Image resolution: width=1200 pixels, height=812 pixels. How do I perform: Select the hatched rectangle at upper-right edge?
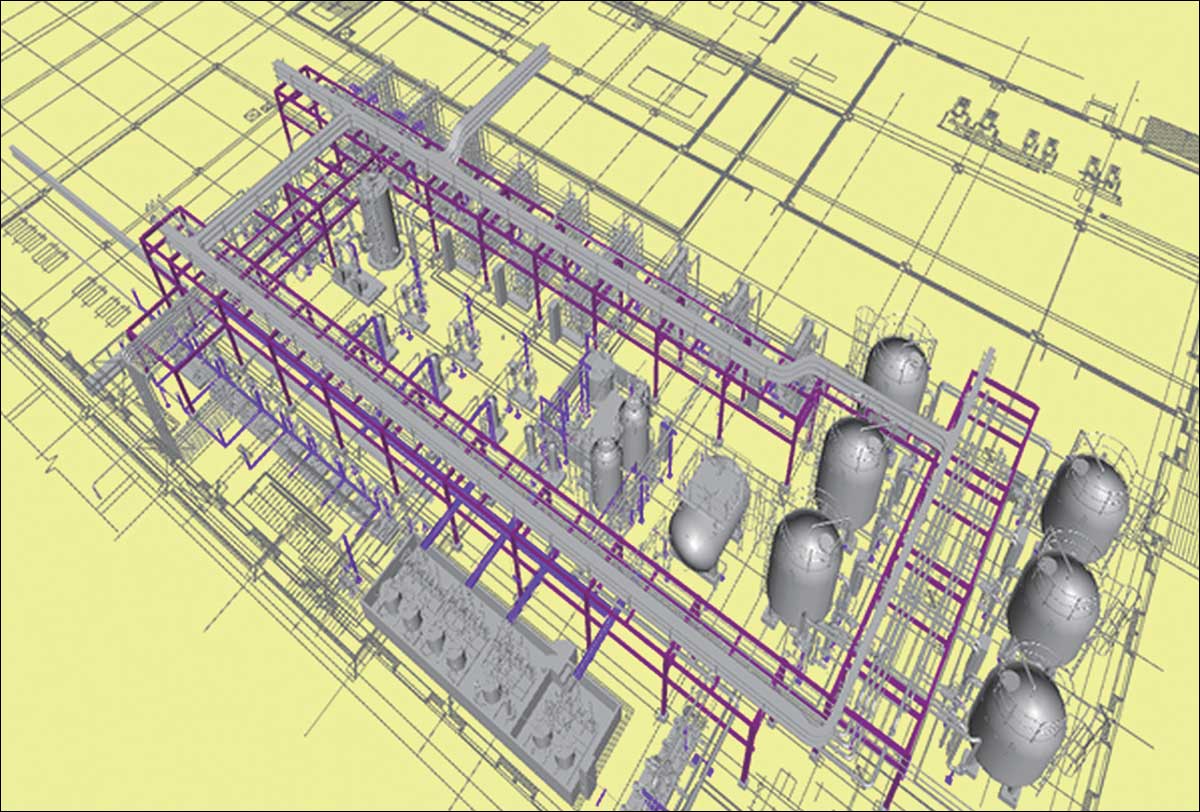[1170, 130]
